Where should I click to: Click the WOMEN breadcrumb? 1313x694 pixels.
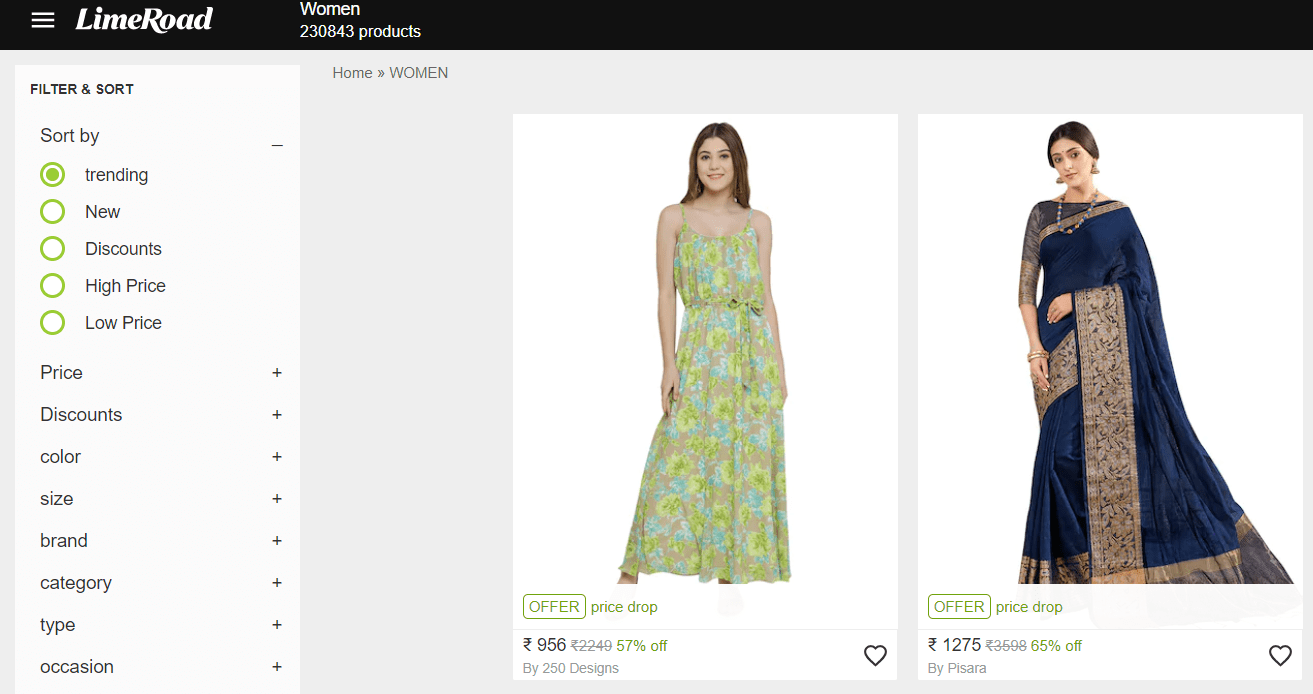(419, 73)
